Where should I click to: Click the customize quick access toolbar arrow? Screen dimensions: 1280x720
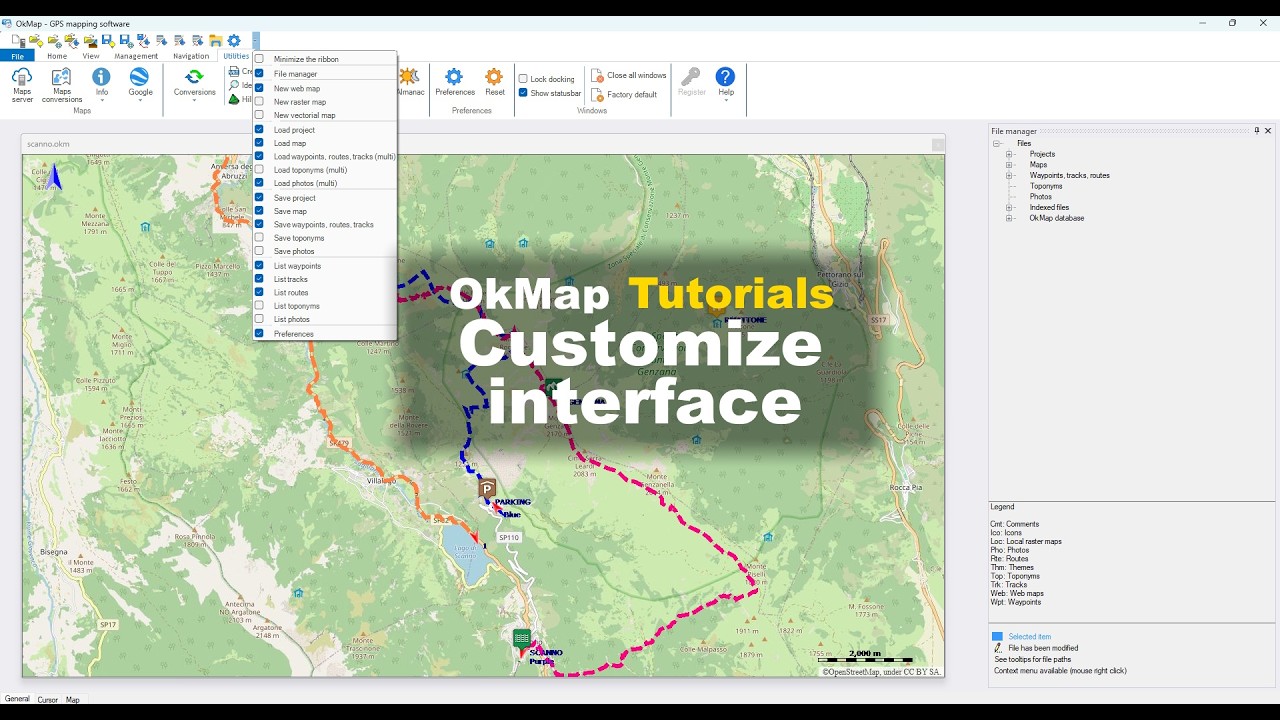[x=256, y=41]
